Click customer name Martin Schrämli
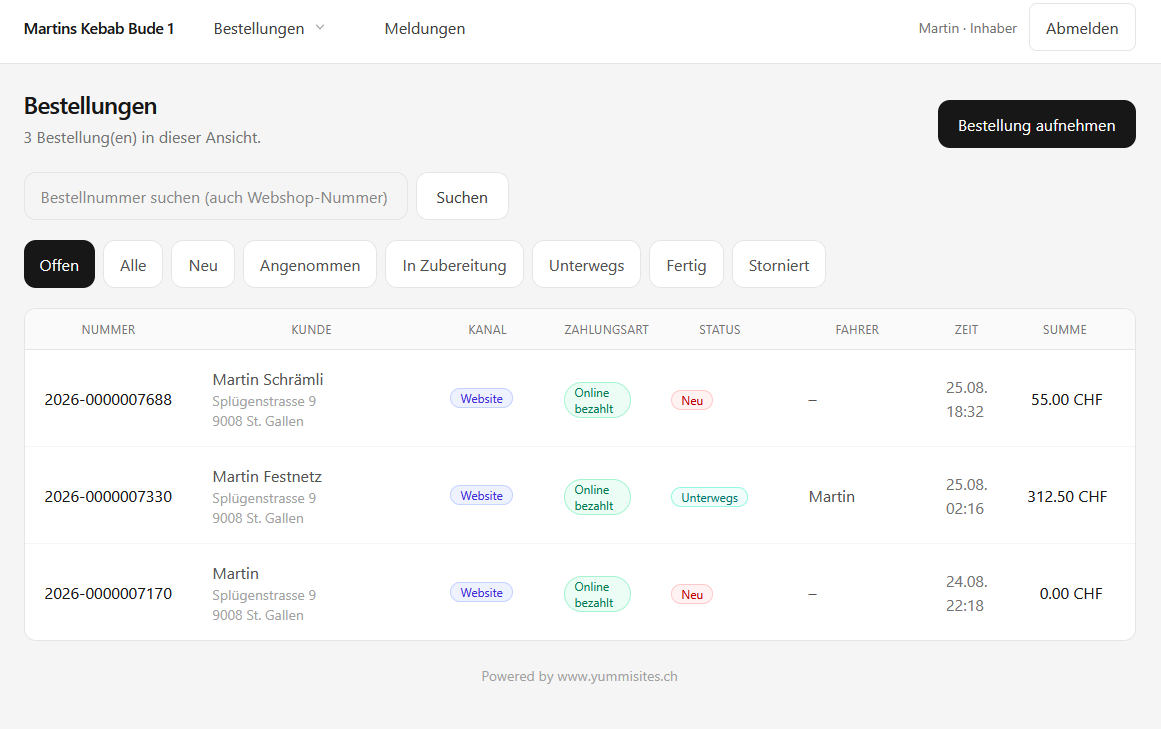The height and width of the screenshot is (729, 1161). pos(268,380)
